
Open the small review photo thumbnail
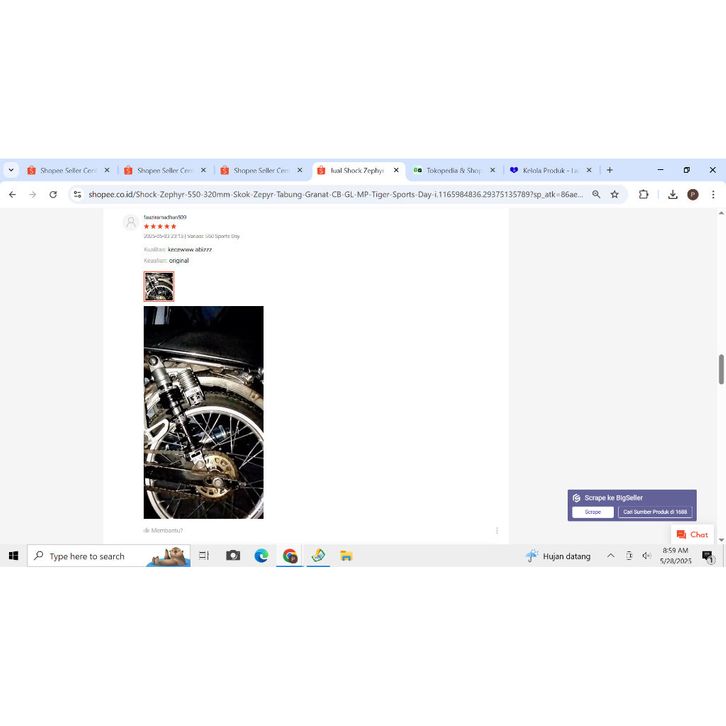coord(159,287)
